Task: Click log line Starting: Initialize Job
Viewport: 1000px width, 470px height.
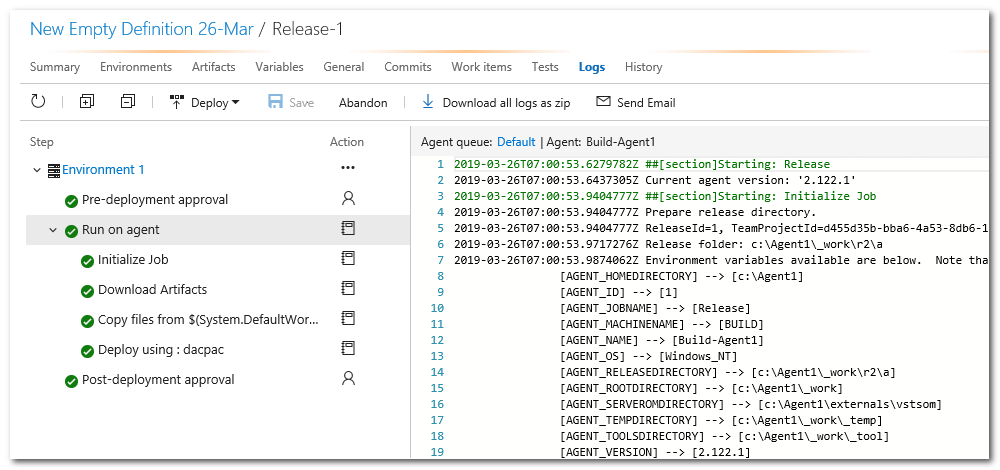Action: [x=665, y=196]
